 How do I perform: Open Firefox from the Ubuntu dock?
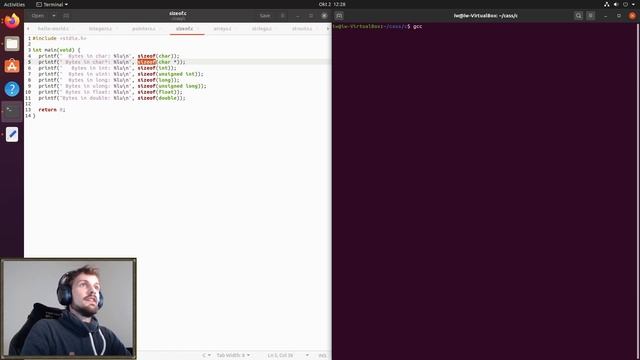coord(12,21)
